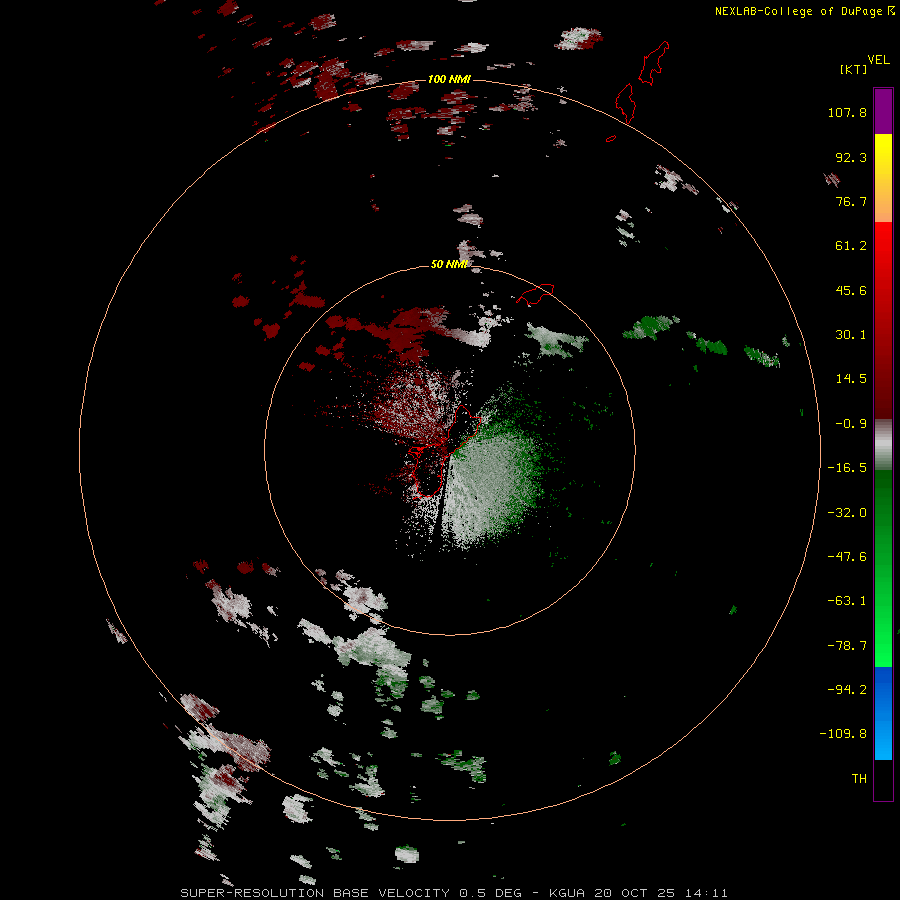Click the blue segment of velocity color bar
This screenshot has width=900, height=900.
click(x=883, y=713)
